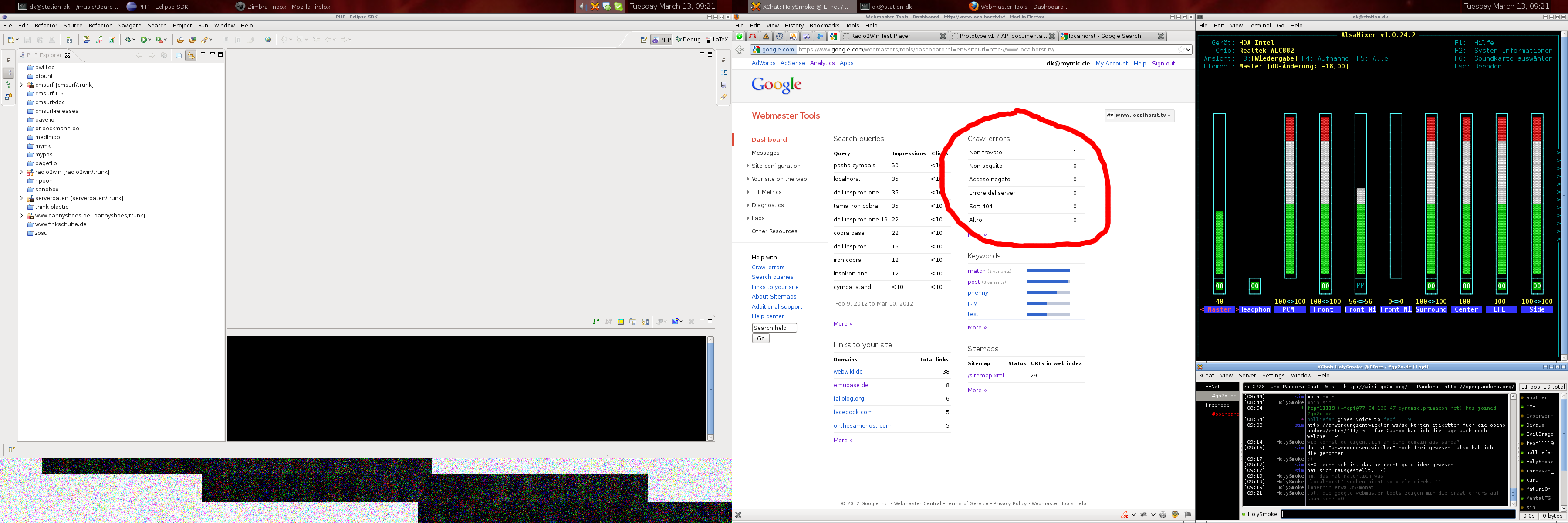Click the yellow table icon in console toolbar
Screen dimensions: 1568x523
coord(621,322)
